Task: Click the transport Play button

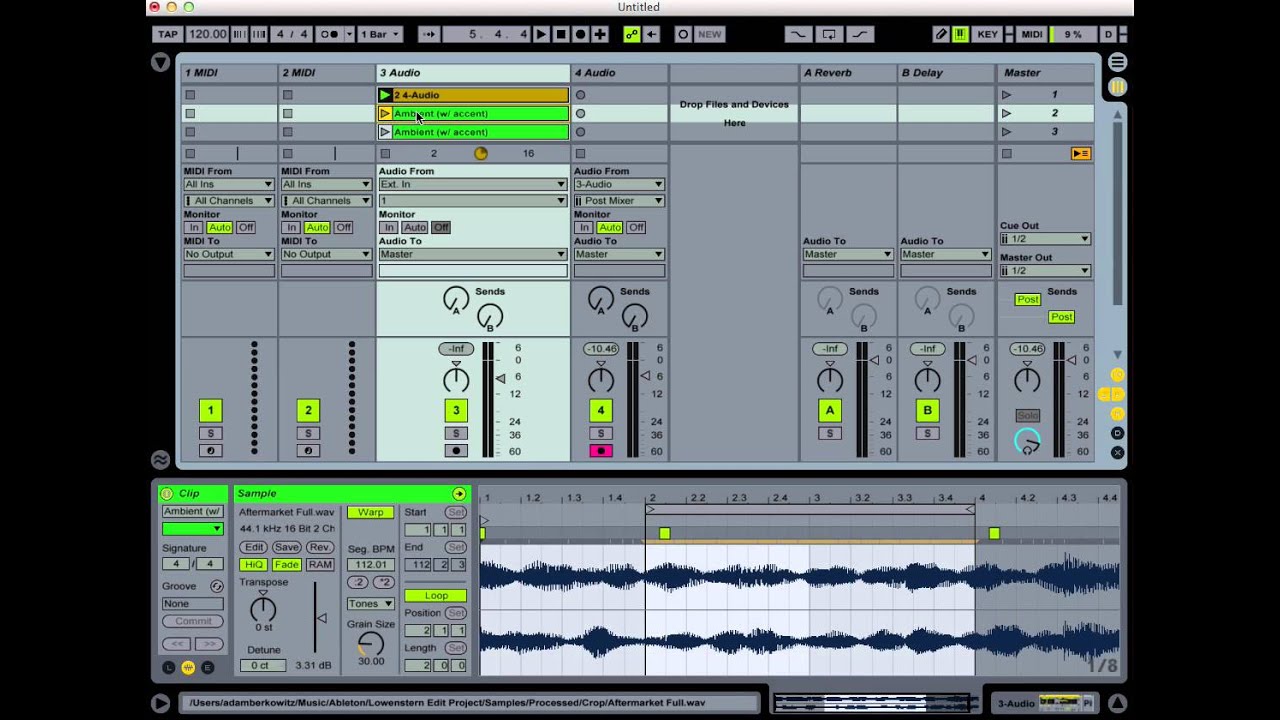Action: pyautogui.click(x=541, y=34)
